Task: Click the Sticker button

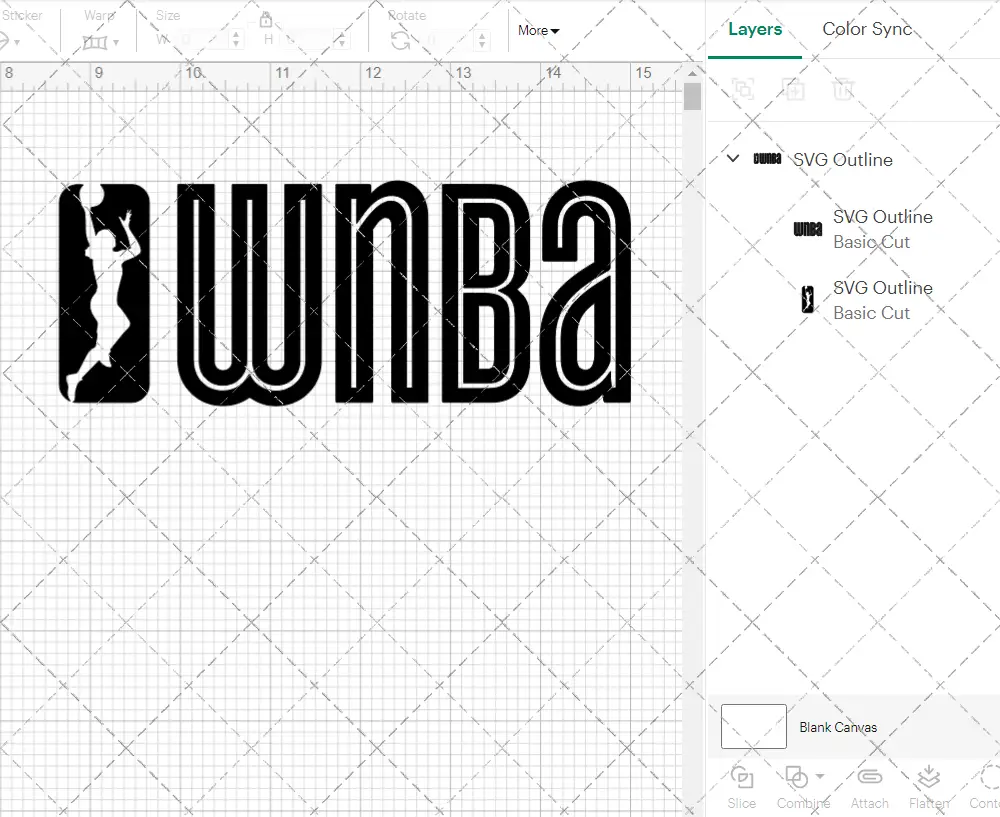Action: (x=10, y=41)
